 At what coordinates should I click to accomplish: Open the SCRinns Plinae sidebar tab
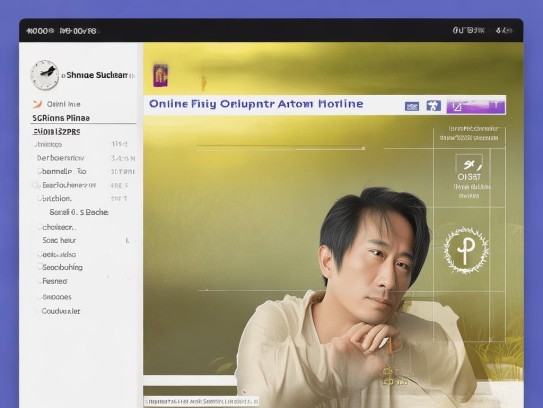coord(61,118)
